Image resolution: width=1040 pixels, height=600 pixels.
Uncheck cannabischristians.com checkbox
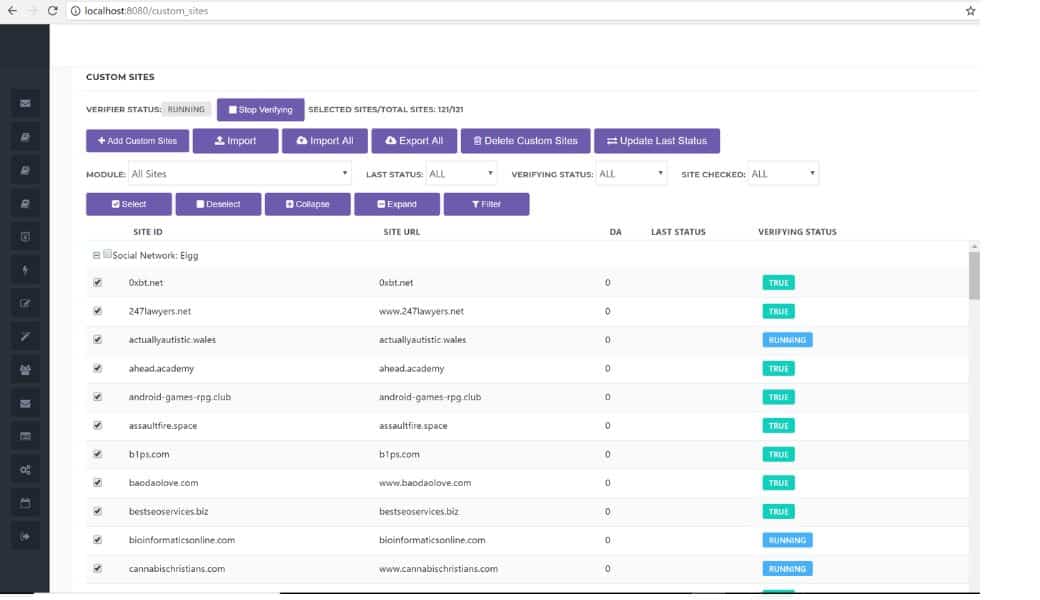98,568
